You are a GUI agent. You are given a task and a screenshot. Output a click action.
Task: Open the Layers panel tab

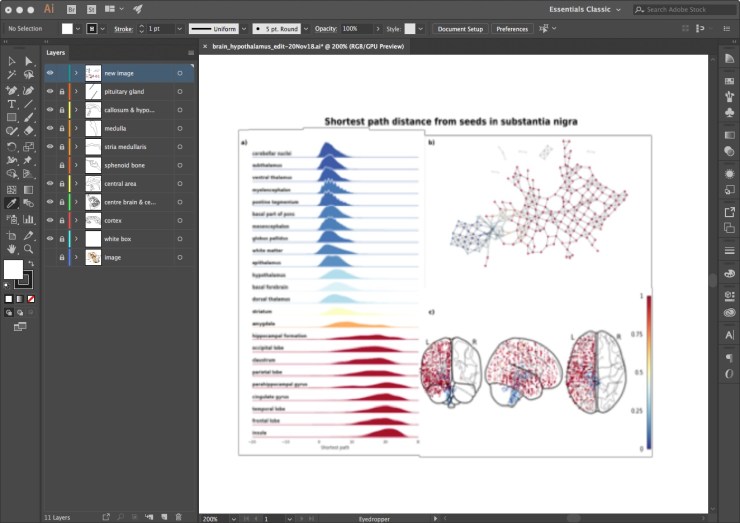click(x=57, y=53)
